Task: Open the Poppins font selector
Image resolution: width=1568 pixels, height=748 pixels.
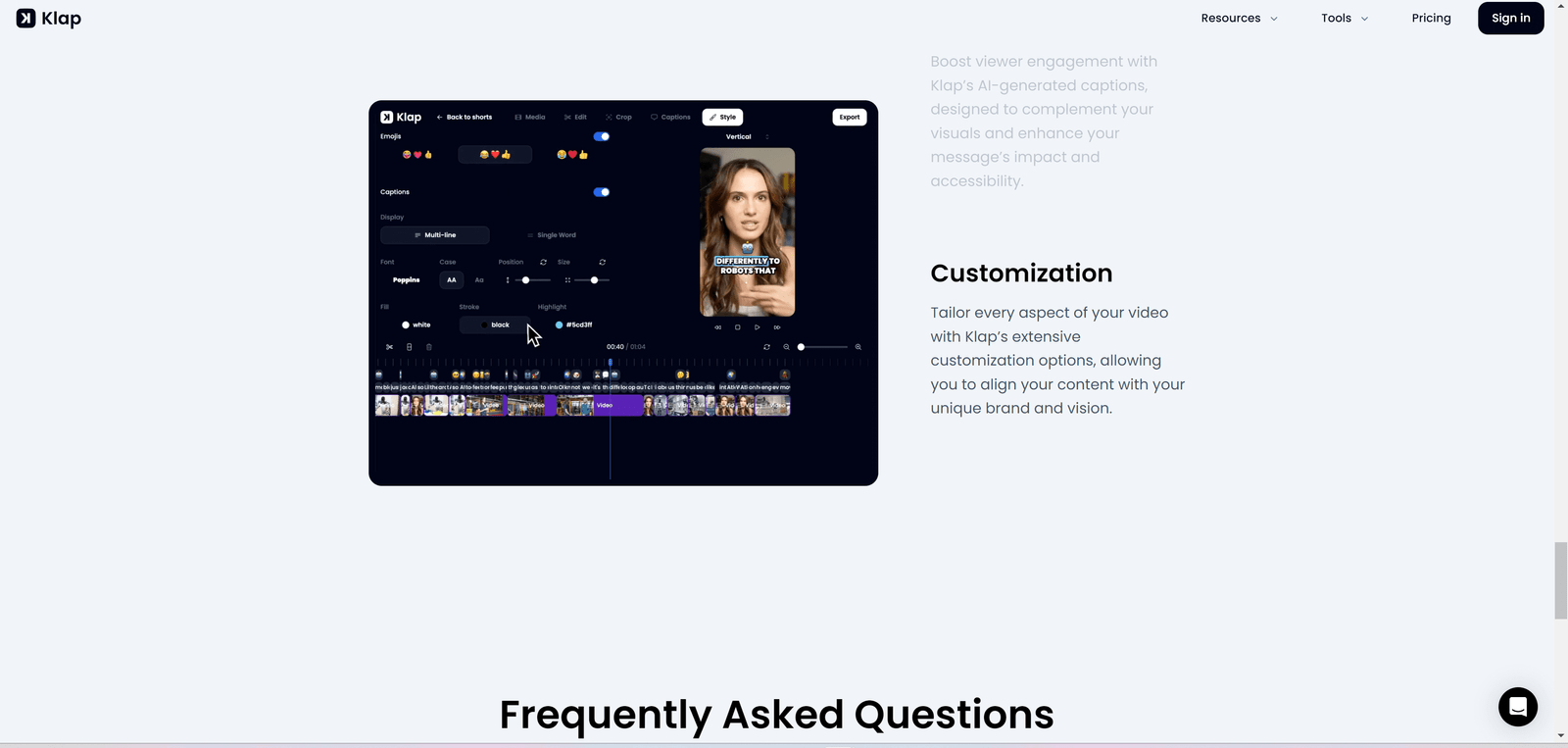Action: (x=407, y=280)
